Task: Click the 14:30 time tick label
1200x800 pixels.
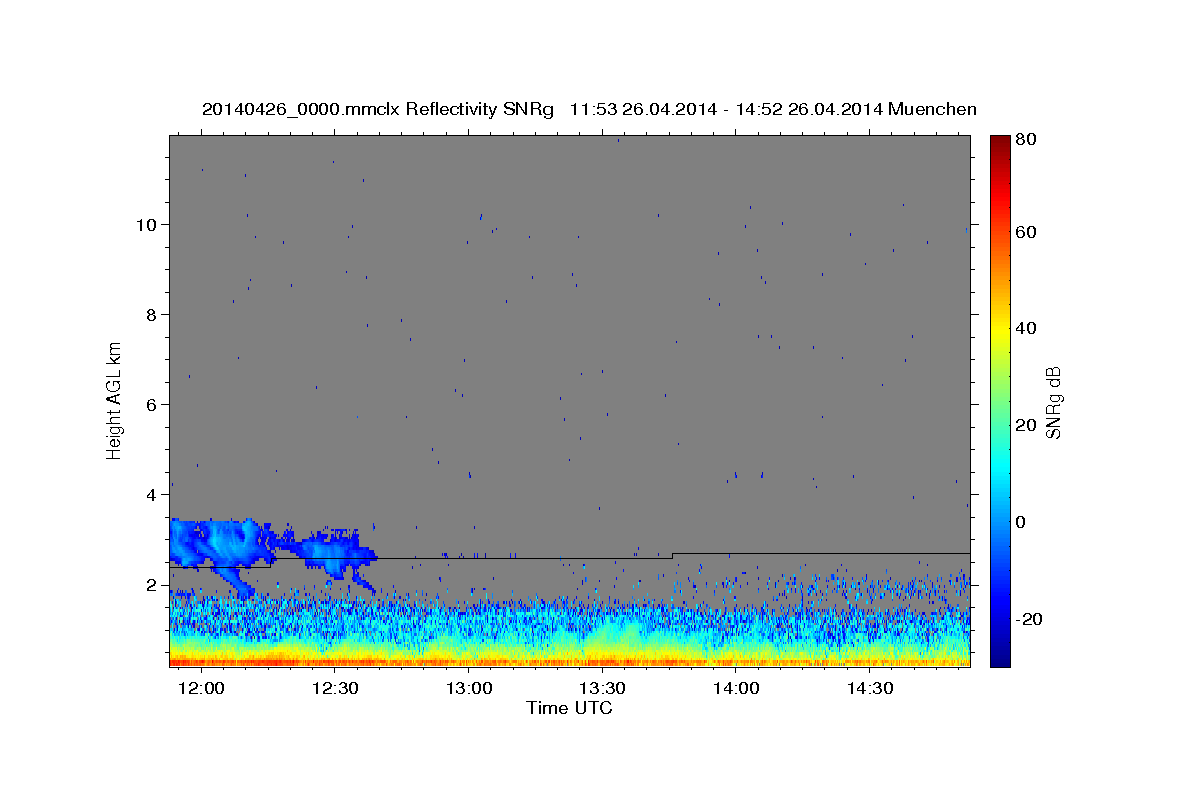Action: [x=870, y=689]
